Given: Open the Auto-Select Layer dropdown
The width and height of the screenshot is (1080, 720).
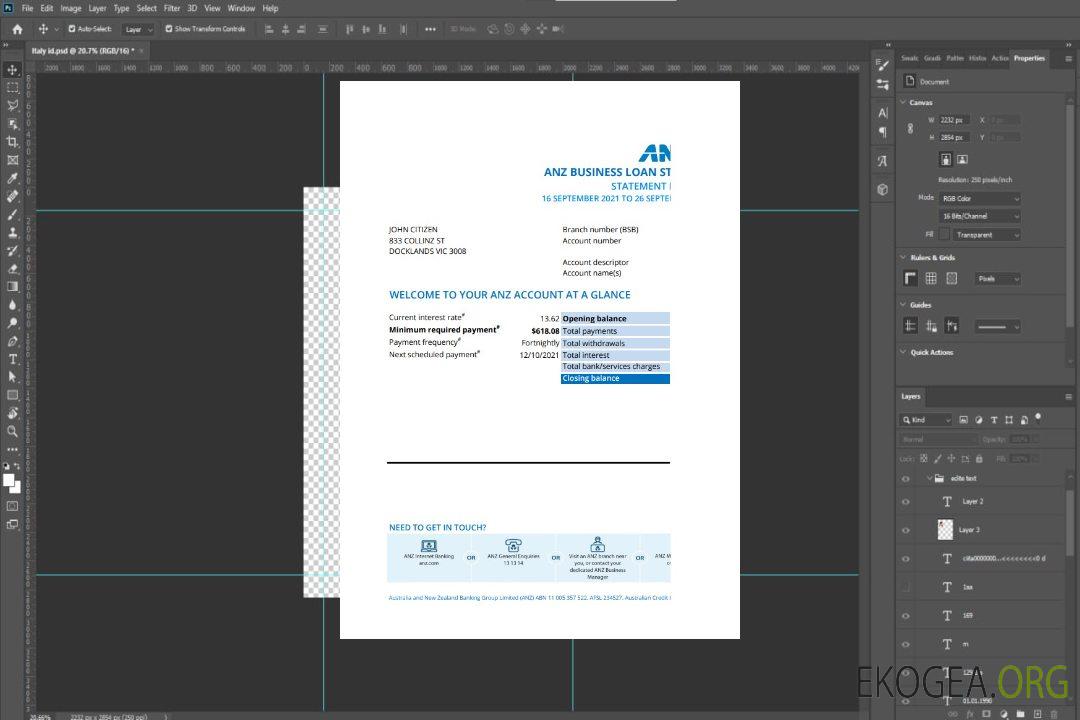Looking at the screenshot, I should [x=138, y=29].
